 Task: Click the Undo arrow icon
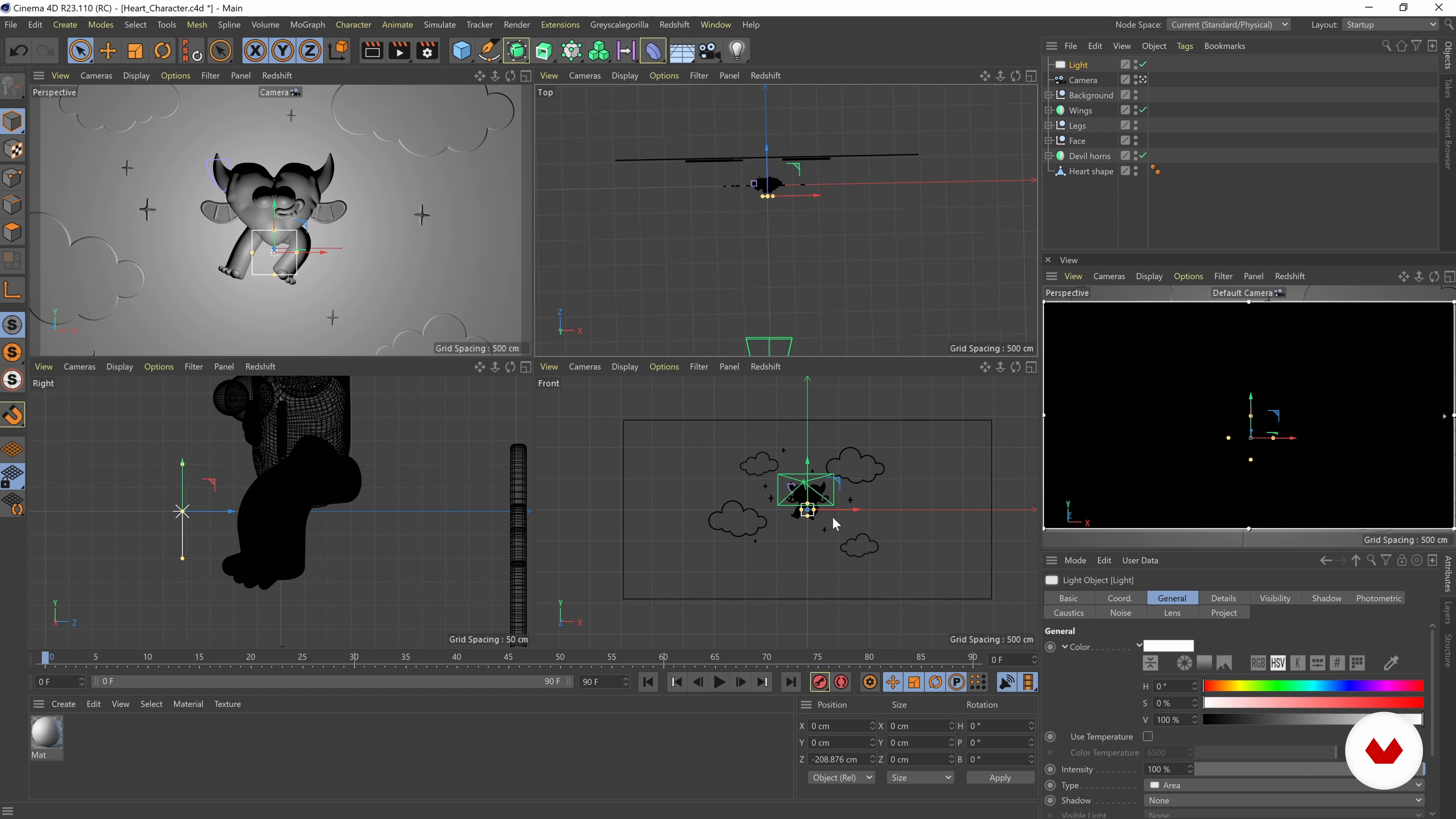click(x=19, y=51)
